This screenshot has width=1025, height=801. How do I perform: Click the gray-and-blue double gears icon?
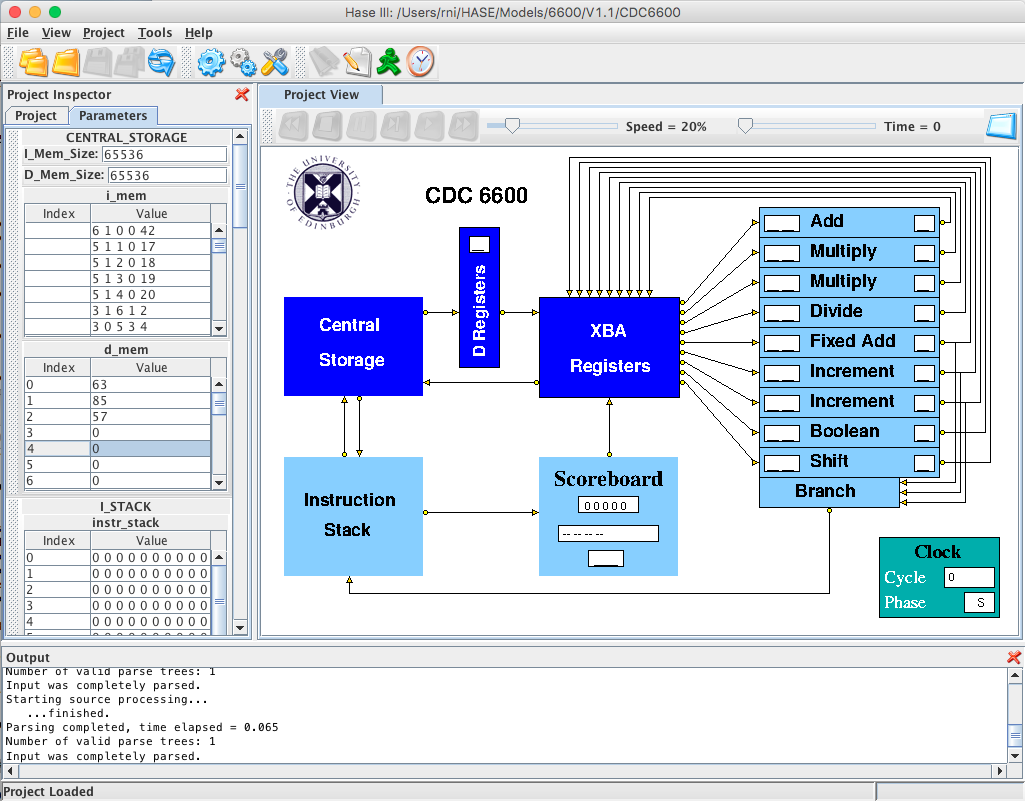[x=243, y=63]
